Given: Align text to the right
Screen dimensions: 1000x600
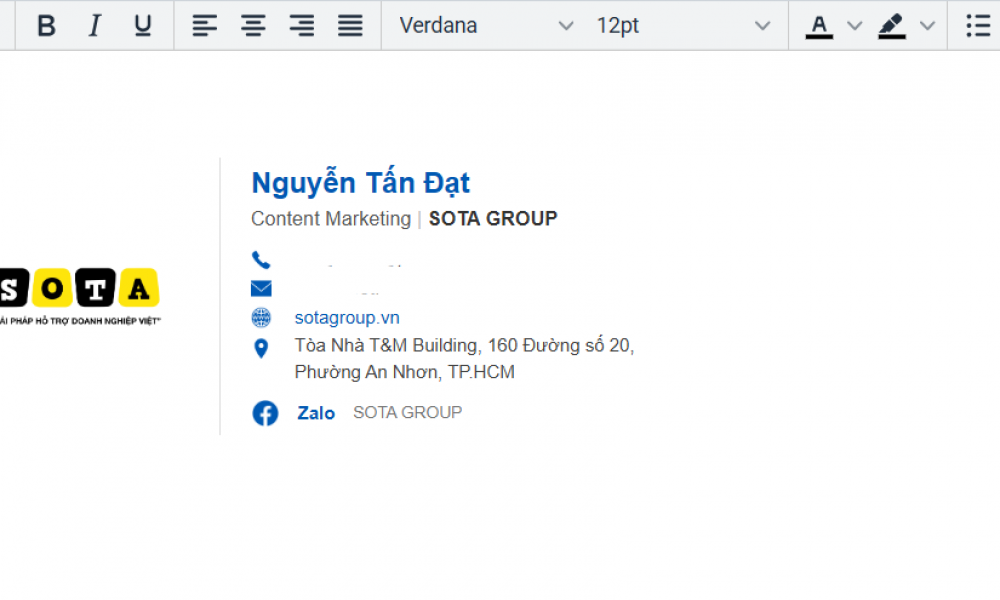Looking at the screenshot, I should [x=302, y=26].
